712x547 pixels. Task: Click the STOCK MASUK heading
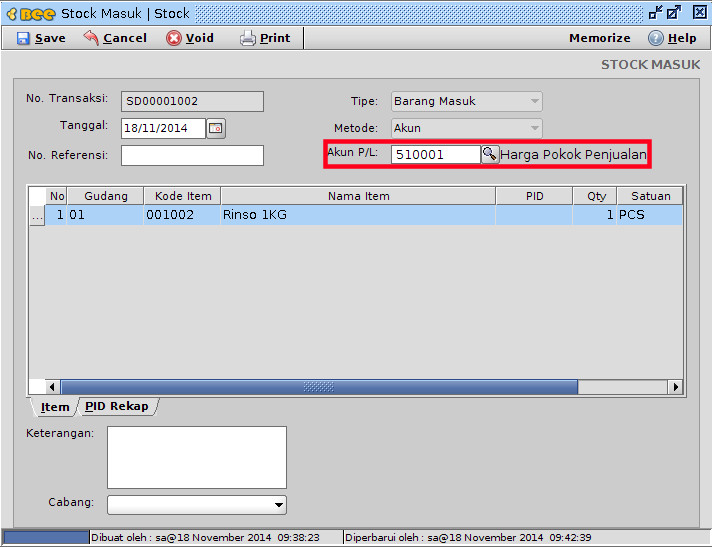tap(651, 65)
